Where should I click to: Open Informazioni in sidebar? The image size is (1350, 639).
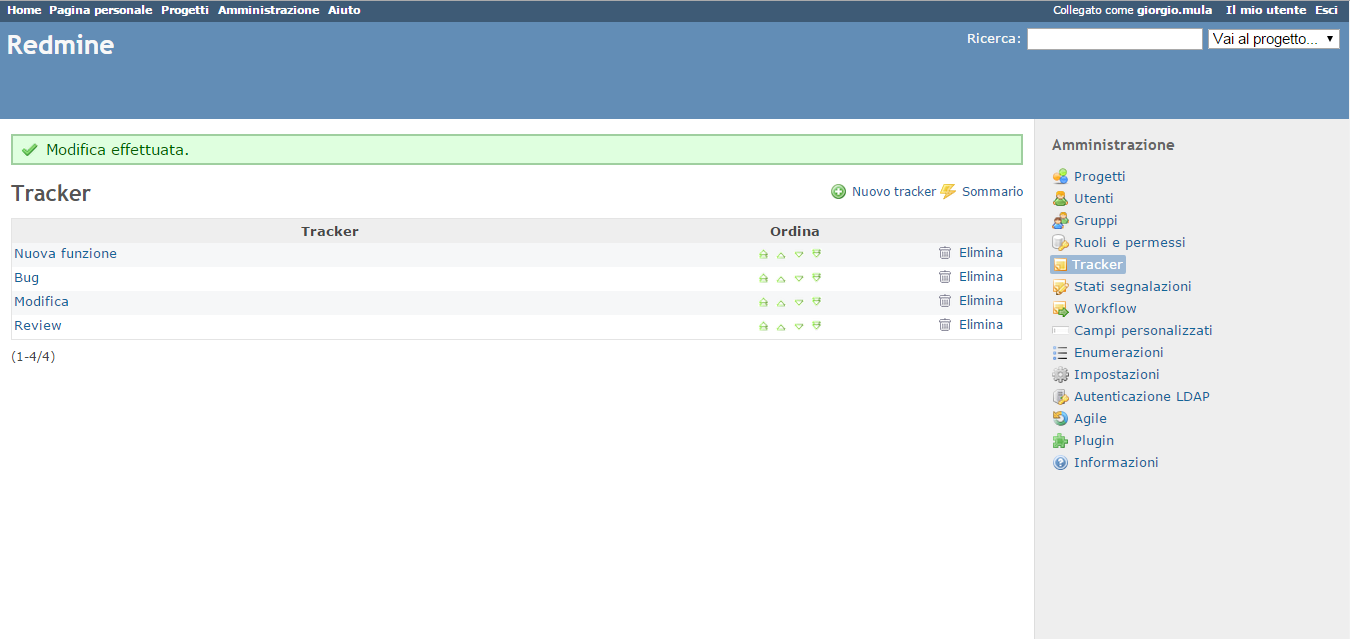(x=1116, y=463)
